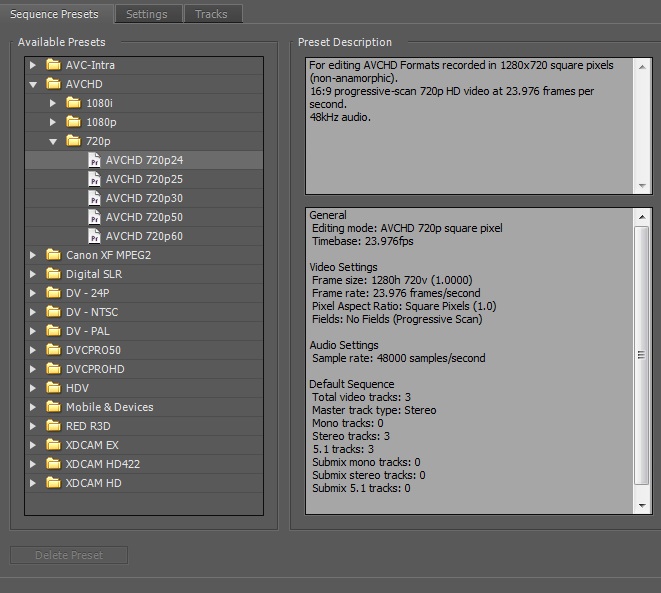Collapse the 720p subfolder arrow

(x=53, y=142)
